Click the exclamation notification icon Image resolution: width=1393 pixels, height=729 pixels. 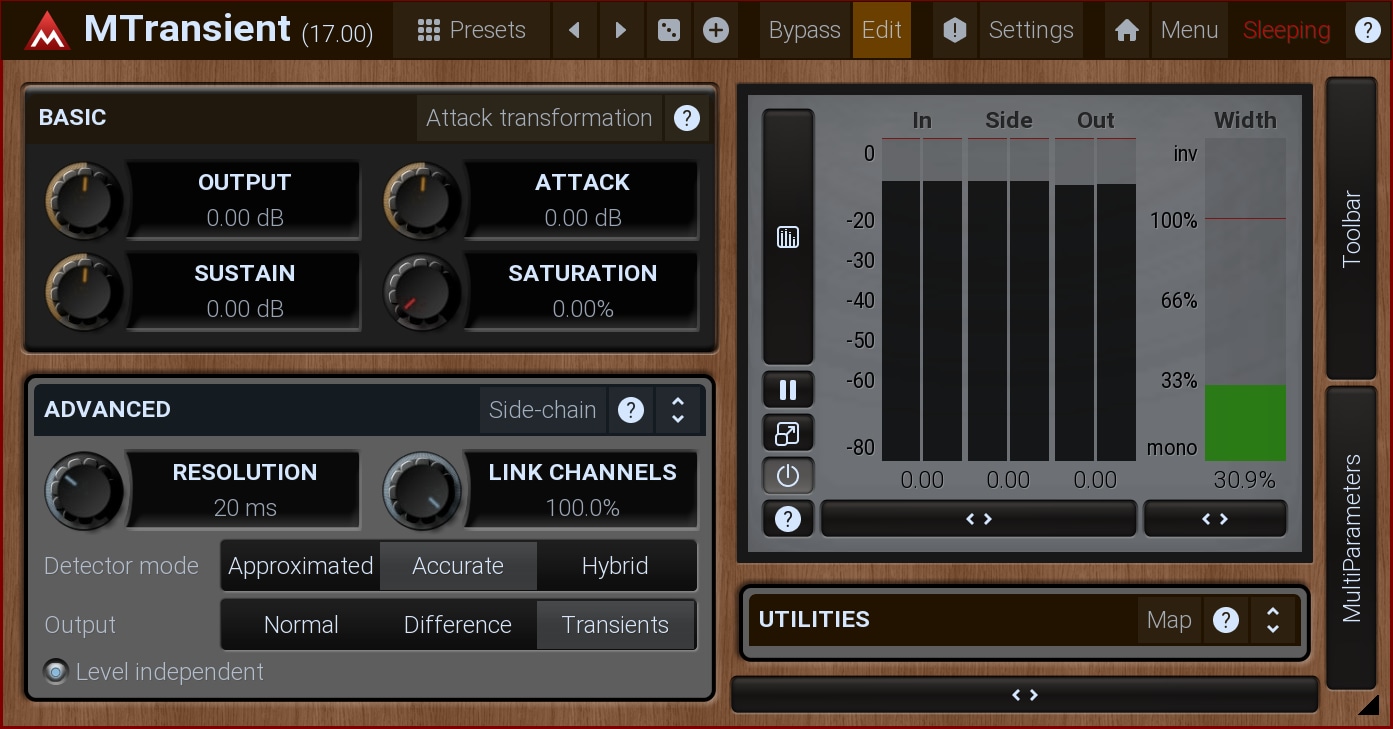point(955,30)
